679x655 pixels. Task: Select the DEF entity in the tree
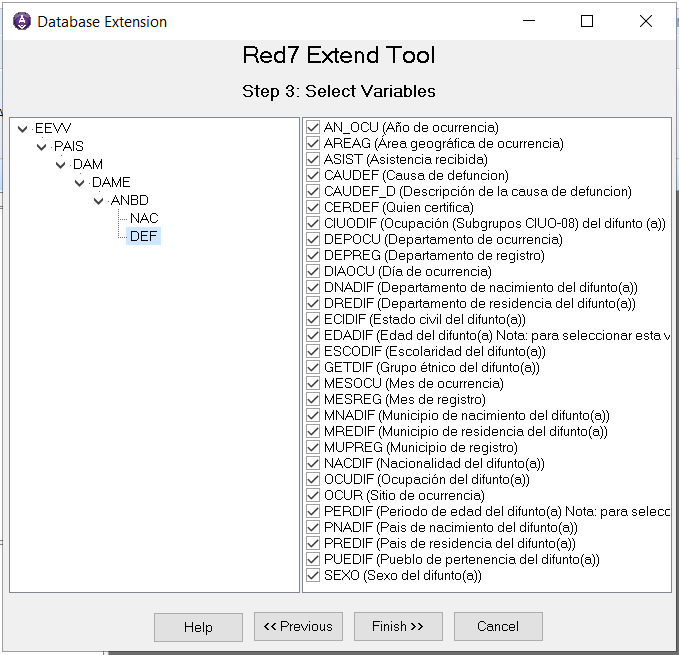click(x=144, y=236)
